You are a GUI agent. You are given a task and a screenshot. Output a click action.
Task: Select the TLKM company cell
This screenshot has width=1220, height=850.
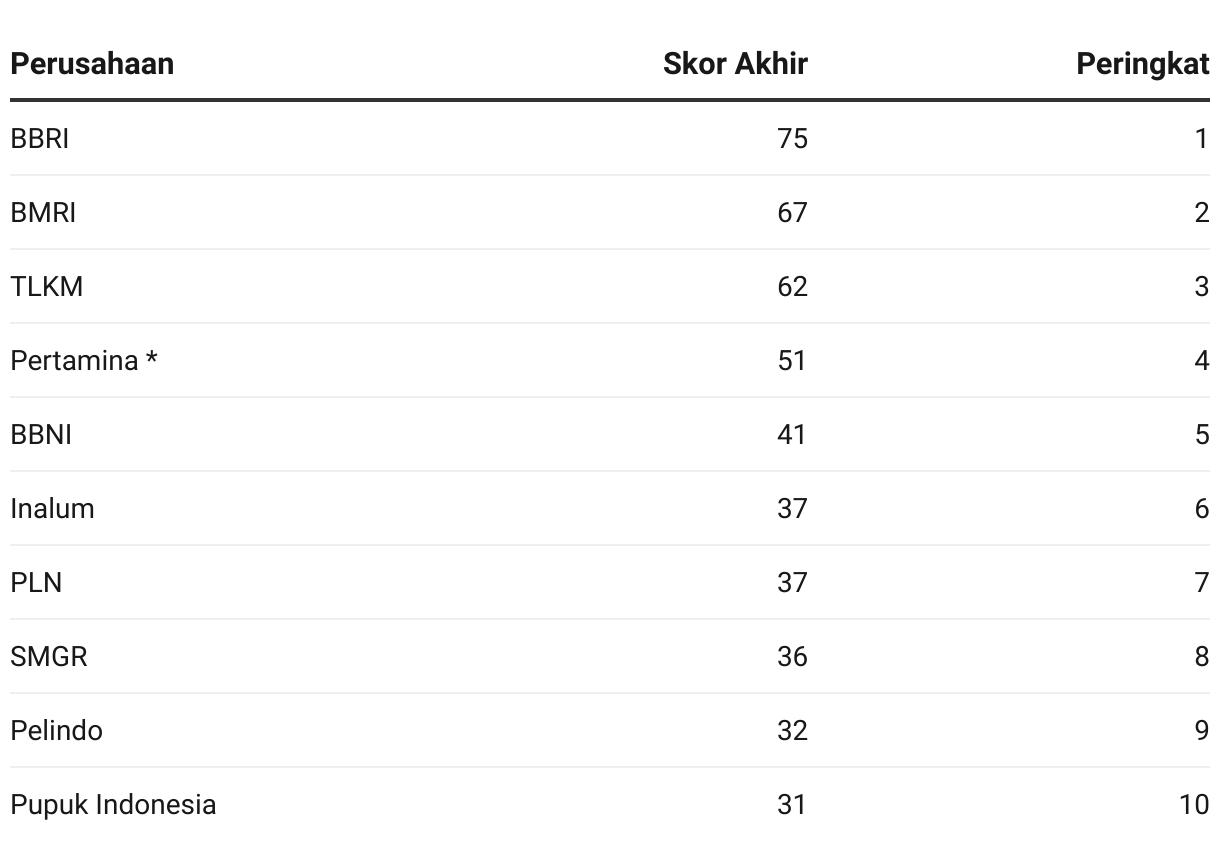pyautogui.click(x=47, y=286)
